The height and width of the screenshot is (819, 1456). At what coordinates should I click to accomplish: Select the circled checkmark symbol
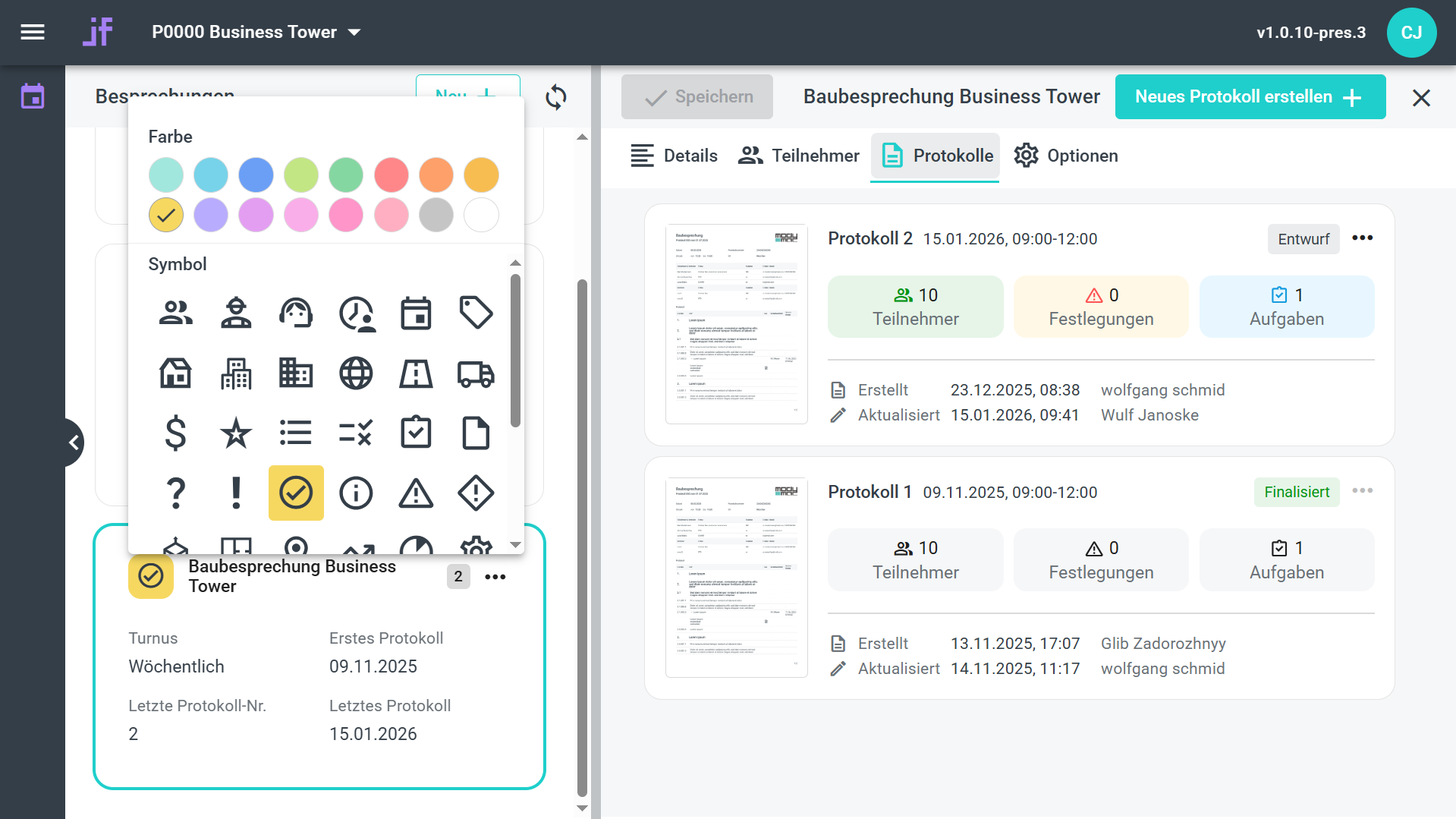tap(296, 493)
